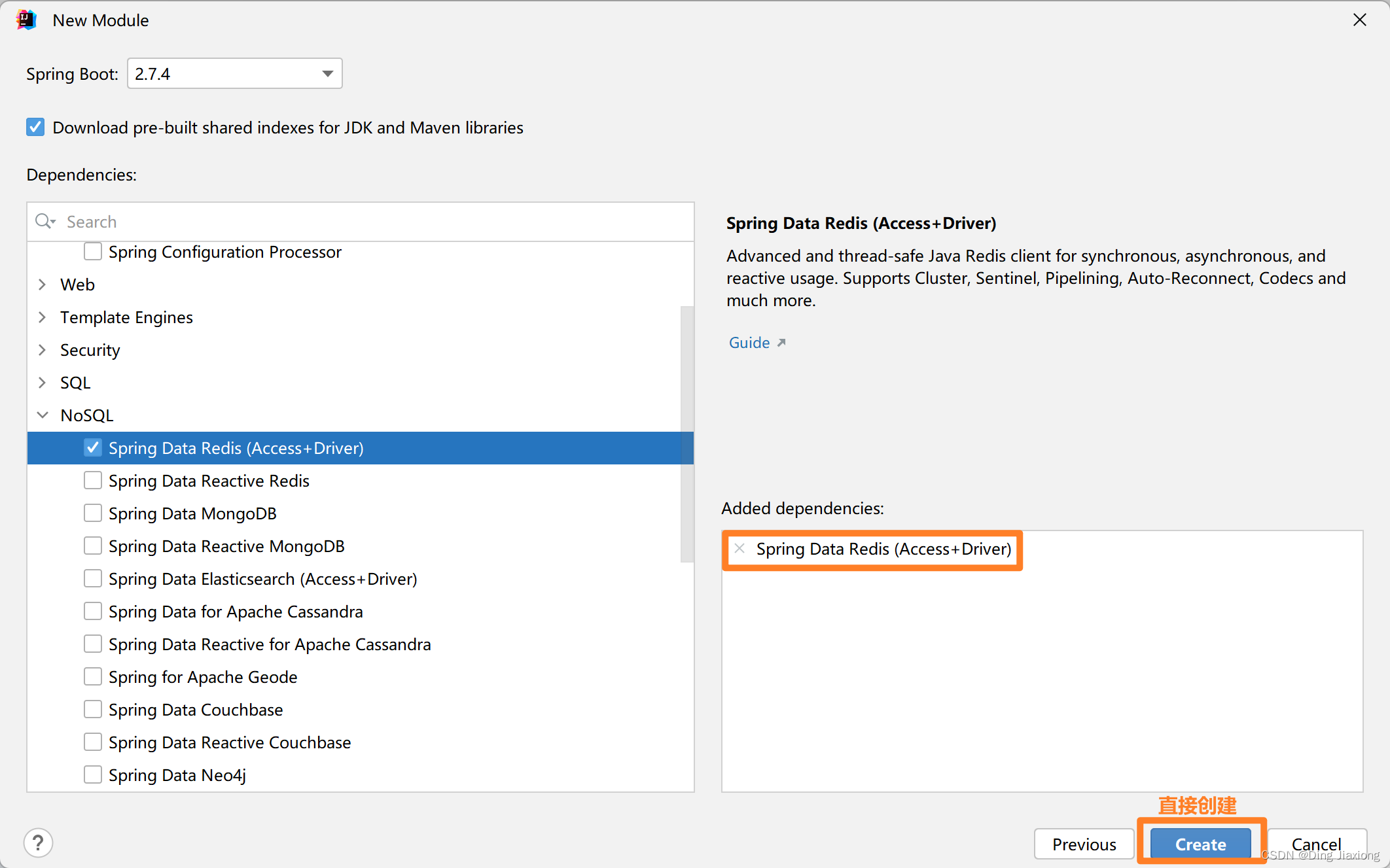
Task: Select the Template Engines tree item label
Action: pyautogui.click(x=126, y=317)
